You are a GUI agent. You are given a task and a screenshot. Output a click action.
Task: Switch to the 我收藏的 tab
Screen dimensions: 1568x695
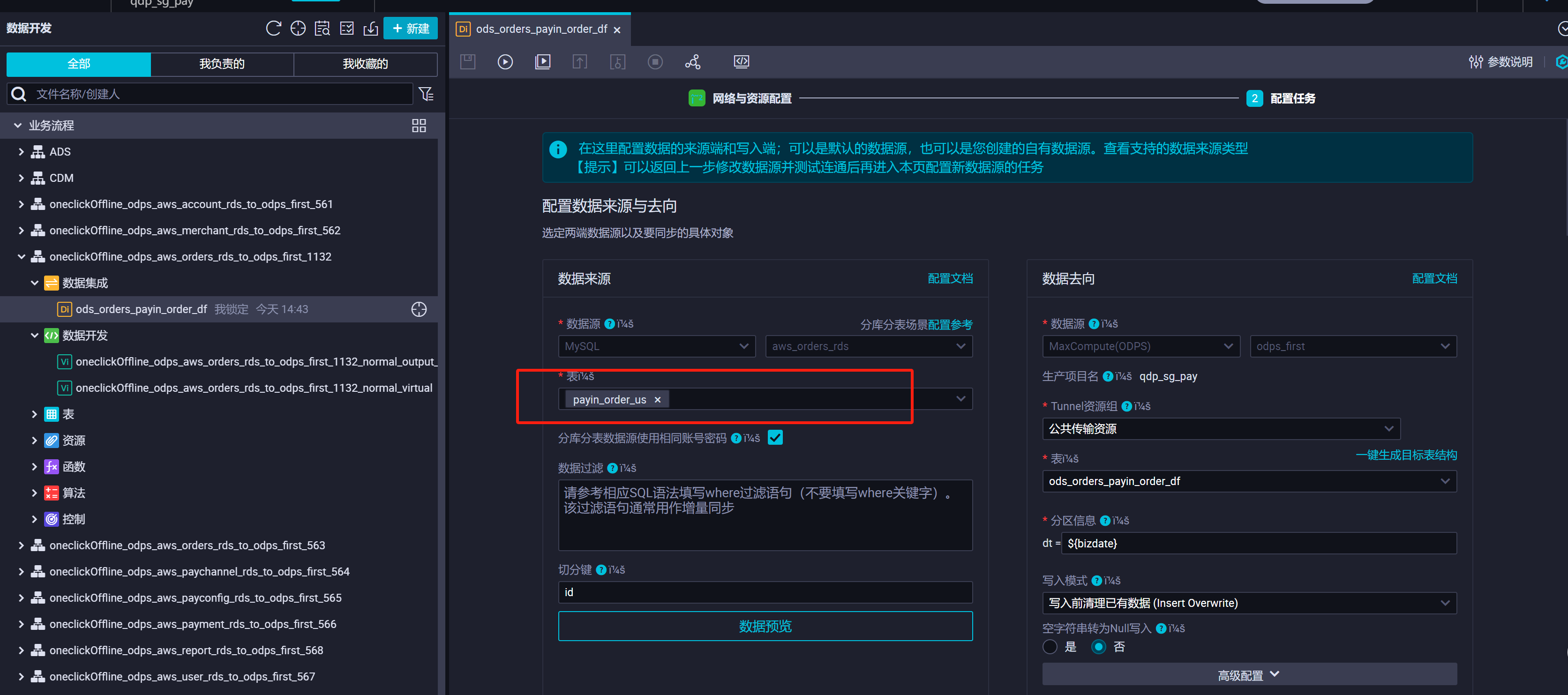coord(365,64)
